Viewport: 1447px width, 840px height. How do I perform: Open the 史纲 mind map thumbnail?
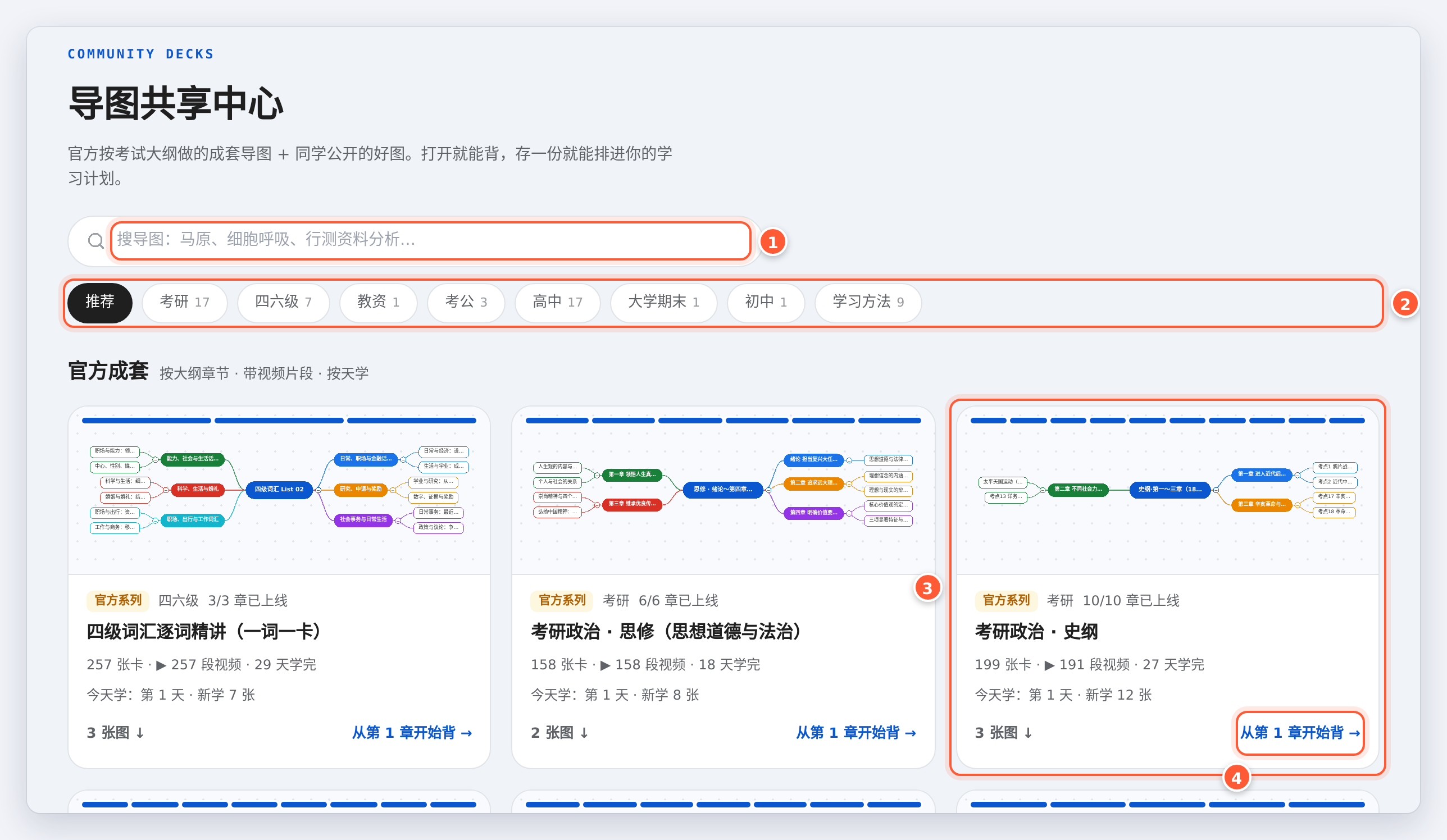point(1167,491)
